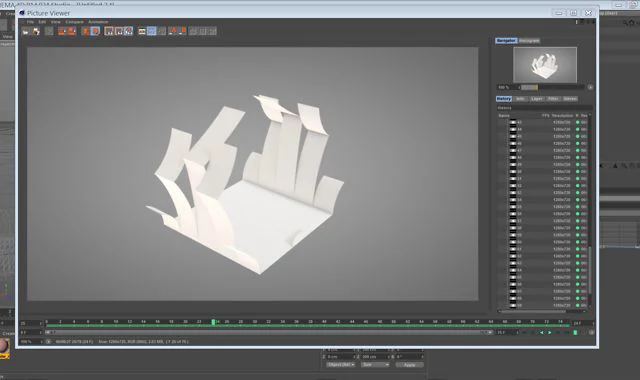
Task: Open the Size dropdown near Apply
Action: click(375, 364)
